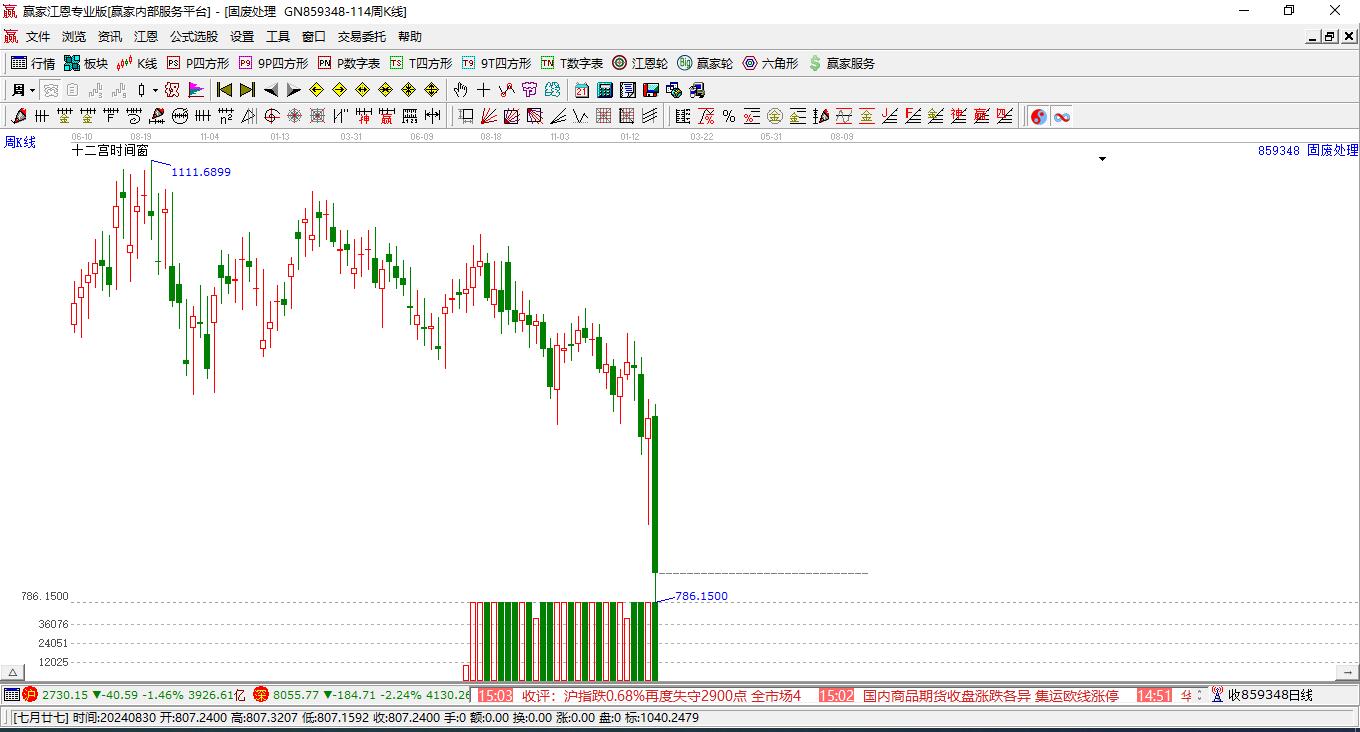Viewport: 1360px width, 732px height.
Task: Open the 江恩轮 Gann wheel tool
Action: [640, 63]
